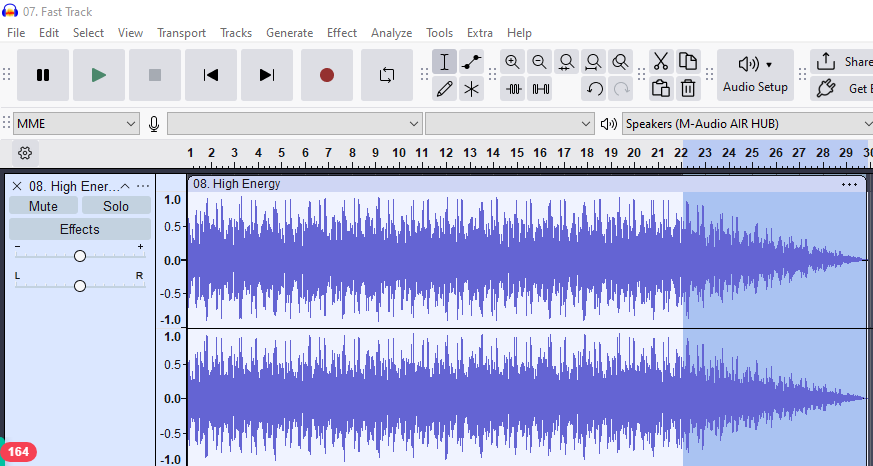The height and width of the screenshot is (466, 873).
Task: Open the Transport menu
Action: (182, 33)
